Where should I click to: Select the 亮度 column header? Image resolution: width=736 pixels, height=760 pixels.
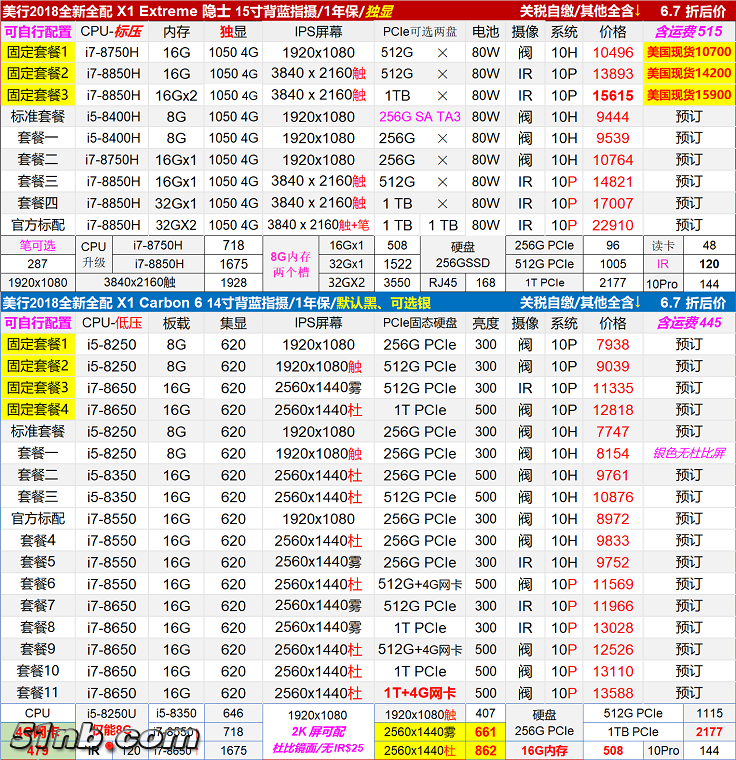coord(485,323)
